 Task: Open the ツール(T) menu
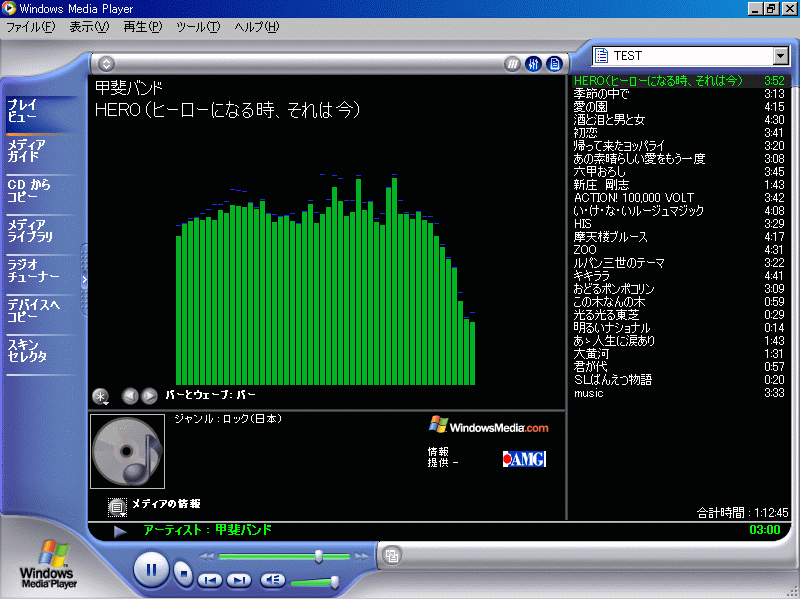pos(198,27)
